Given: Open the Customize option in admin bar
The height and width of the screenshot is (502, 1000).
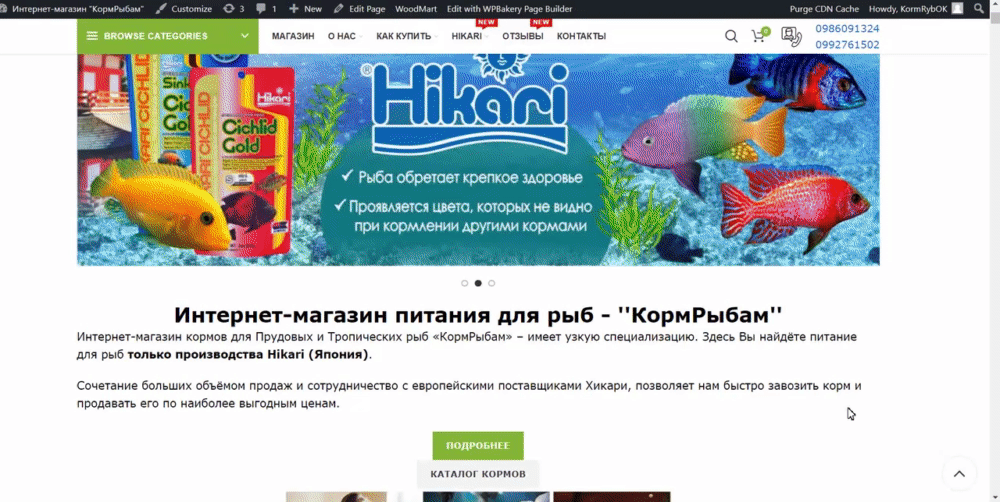Looking at the screenshot, I should (184, 9).
